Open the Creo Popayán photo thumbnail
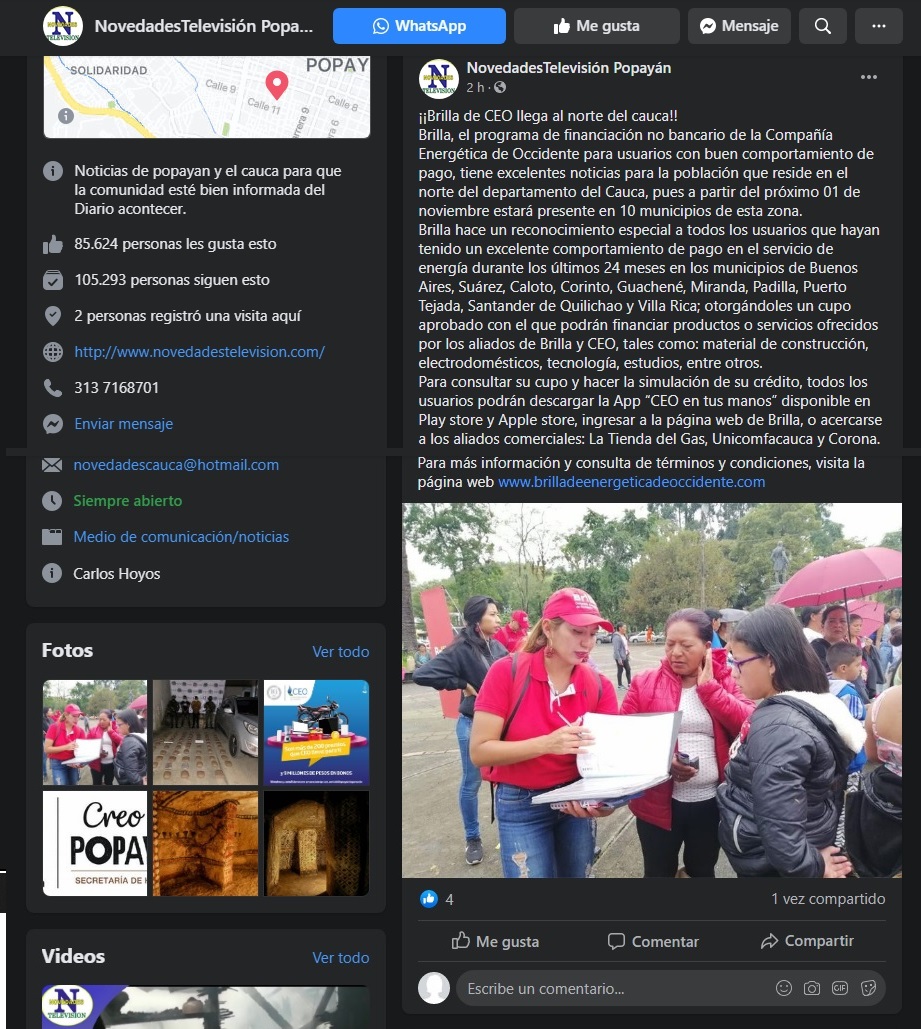The image size is (921, 1029). click(95, 843)
